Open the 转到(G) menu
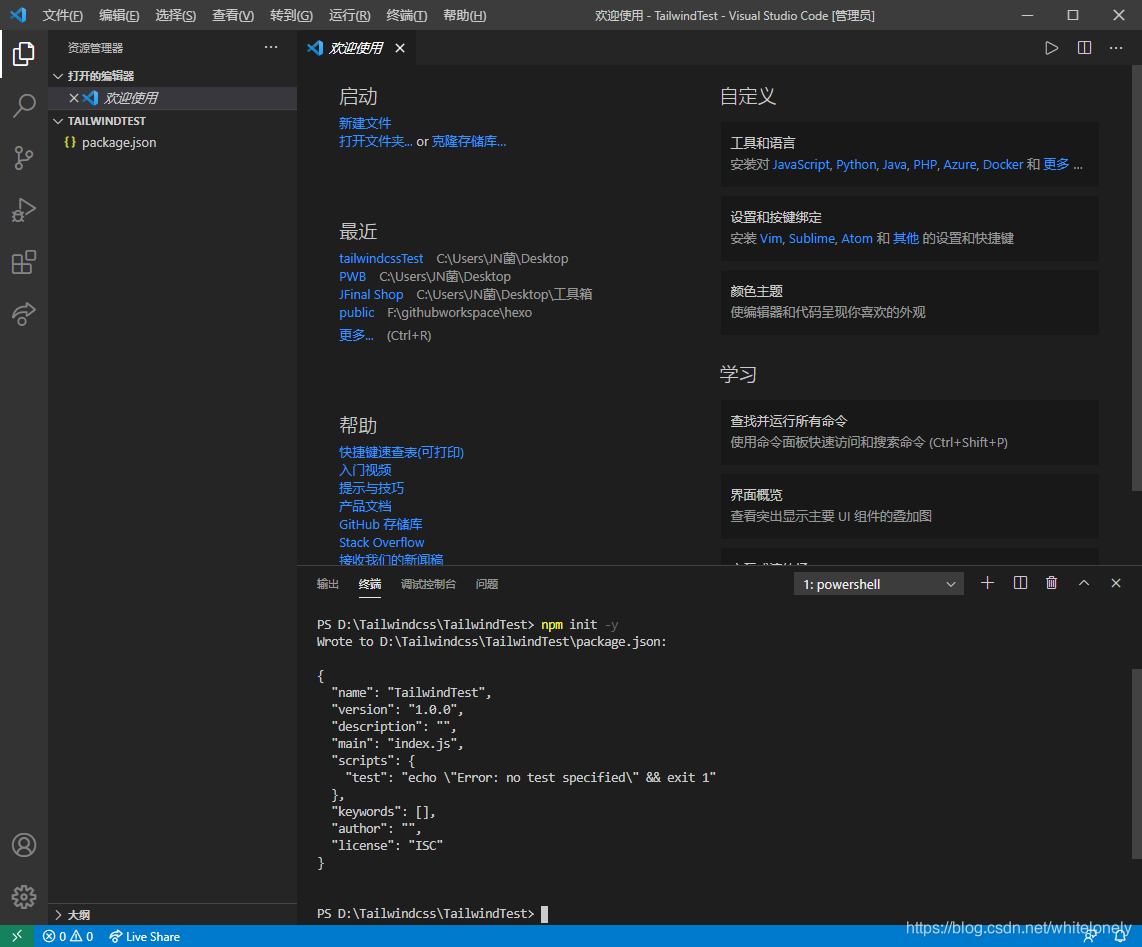 coord(291,15)
